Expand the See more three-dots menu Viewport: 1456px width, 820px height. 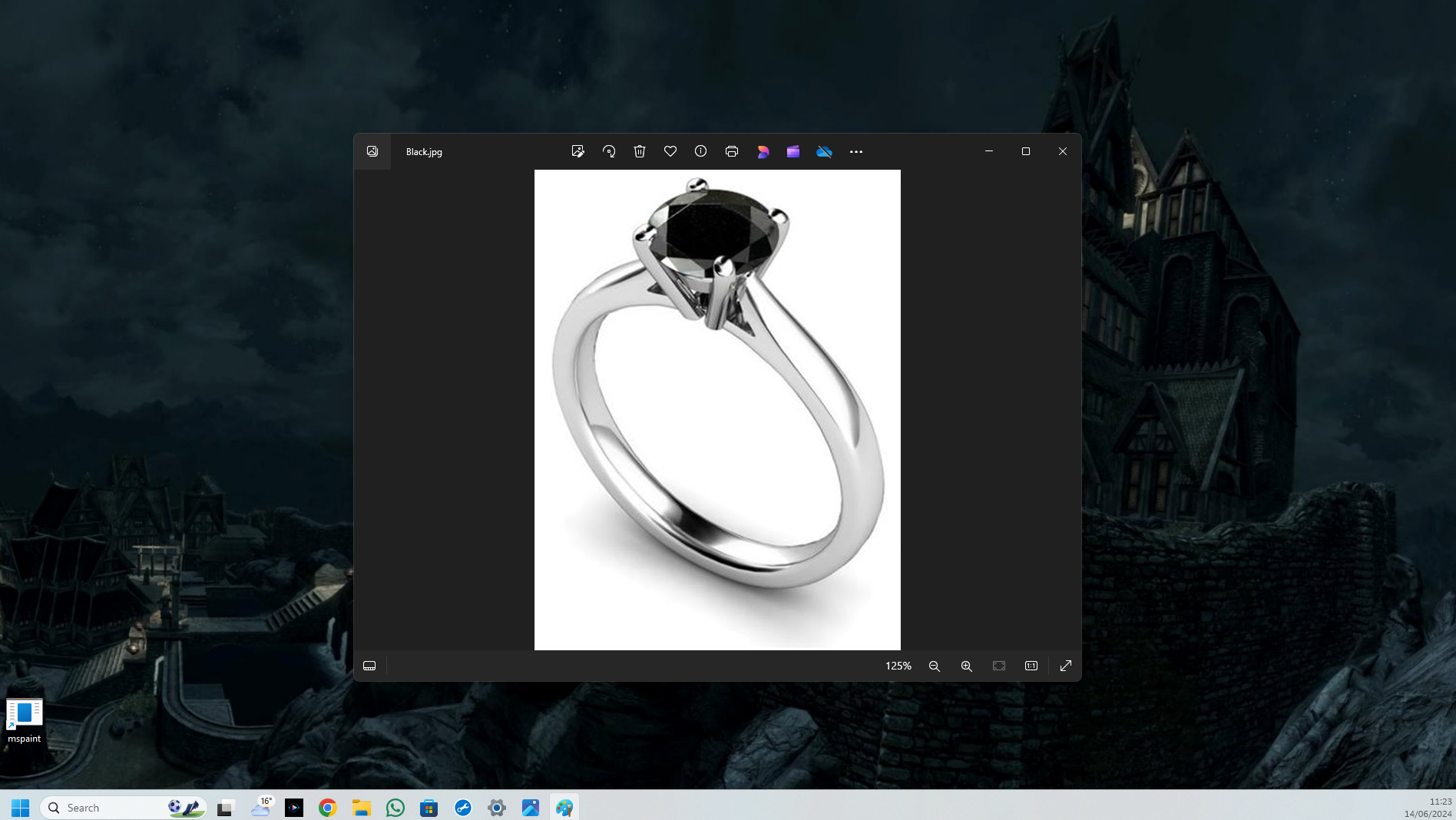pos(856,151)
